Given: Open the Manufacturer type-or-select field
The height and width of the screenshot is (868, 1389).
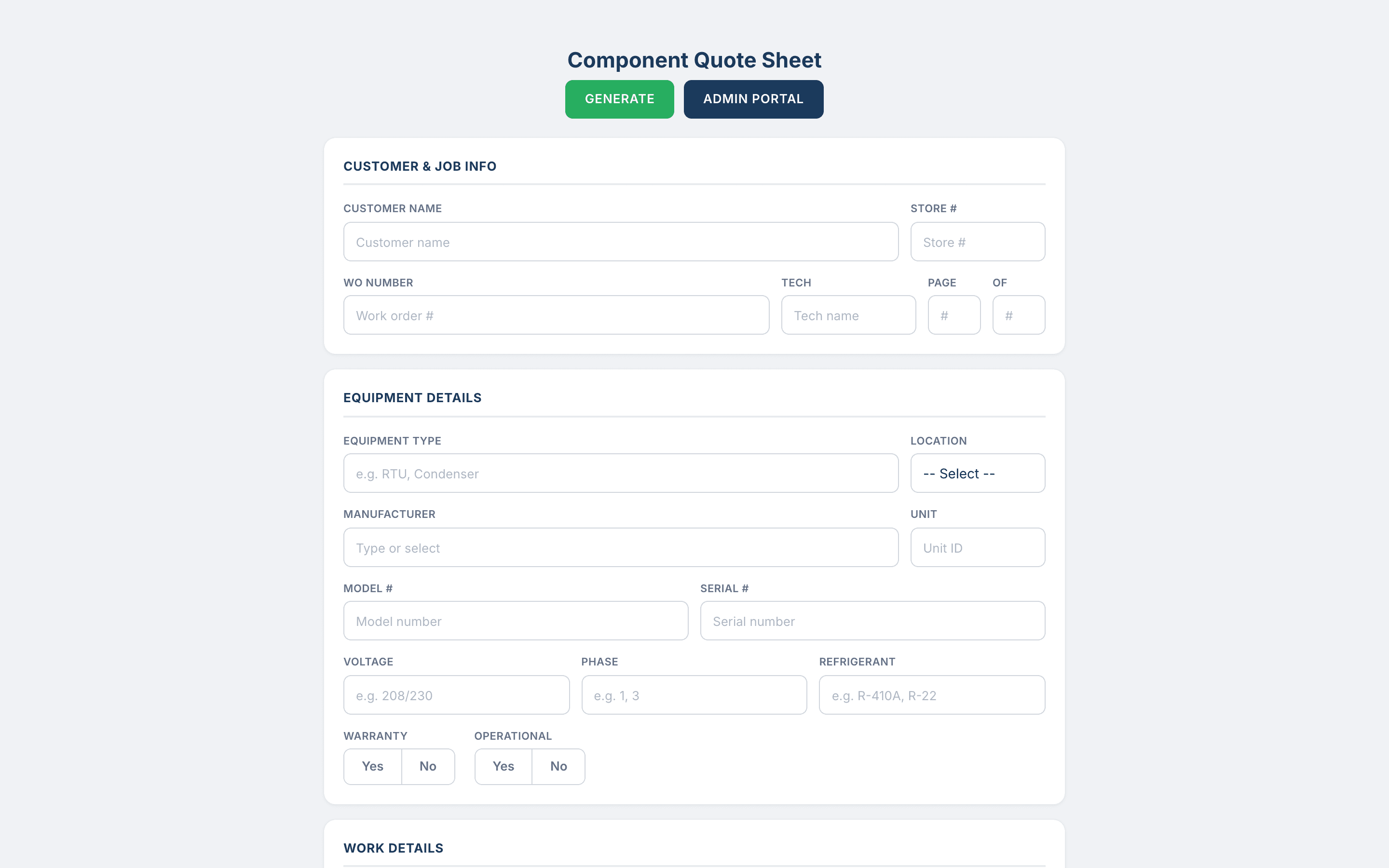Looking at the screenshot, I should pyautogui.click(x=620, y=547).
